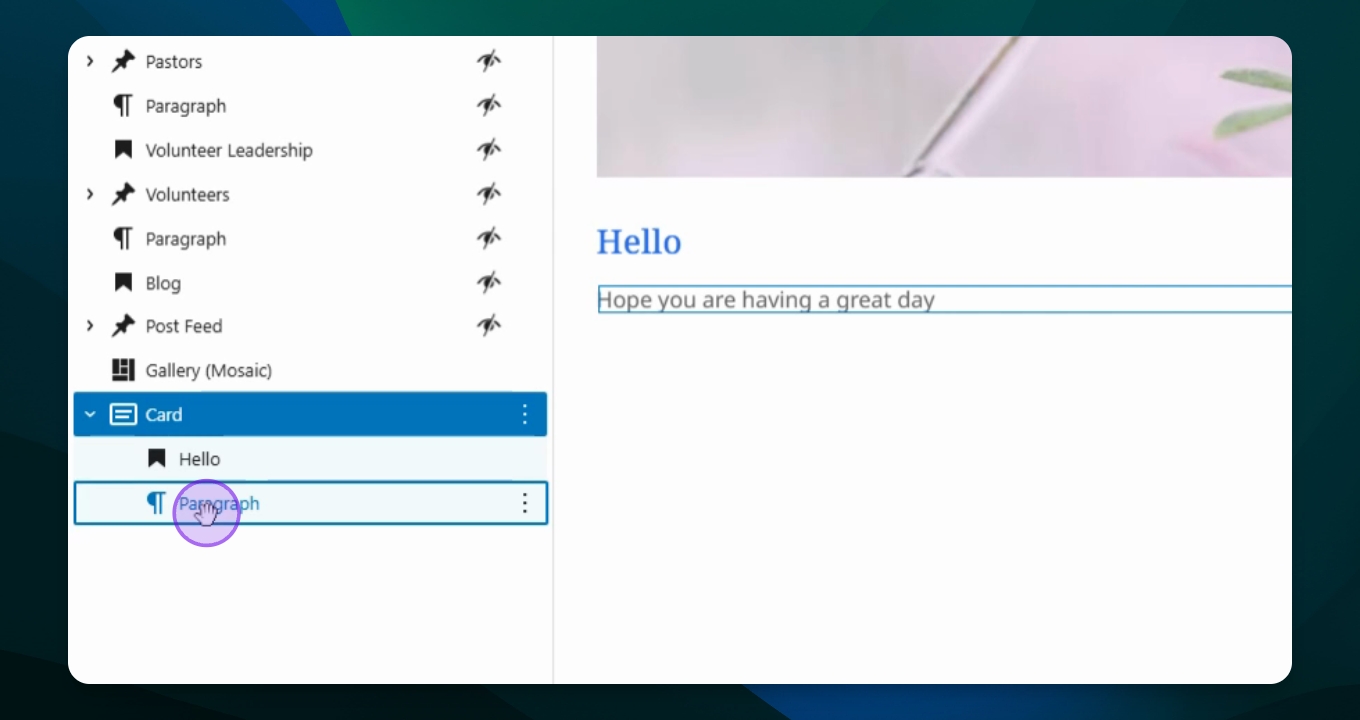
Task: Toggle visibility of the Volunteers block
Action: [488, 194]
